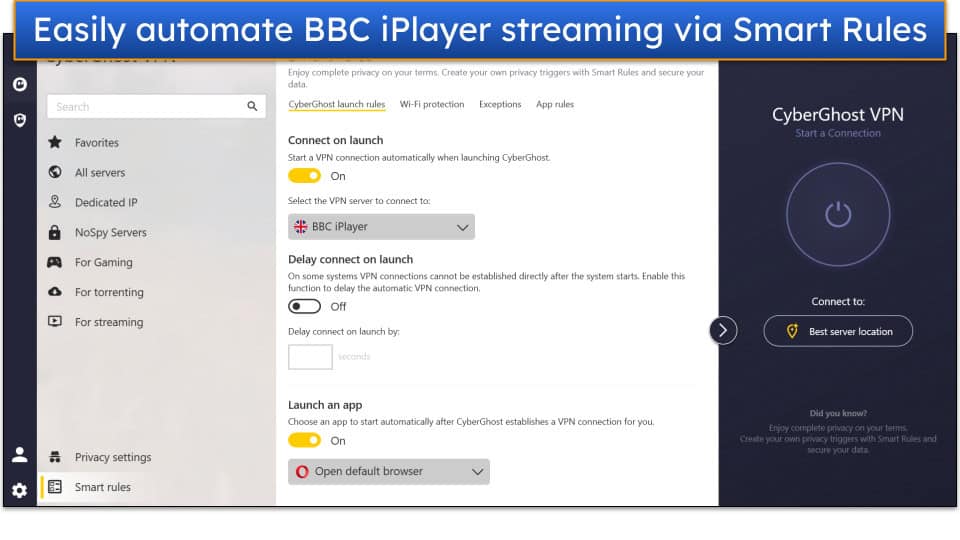Toggle the Launch an app switch
The width and height of the screenshot is (960, 540).
pos(304,440)
